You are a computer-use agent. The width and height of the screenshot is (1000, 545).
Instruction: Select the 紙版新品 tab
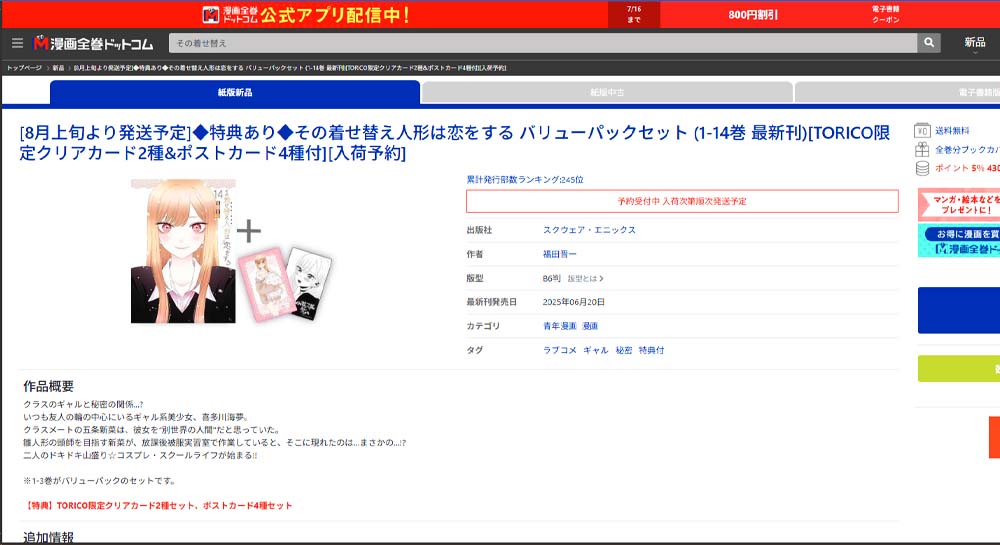point(235,92)
